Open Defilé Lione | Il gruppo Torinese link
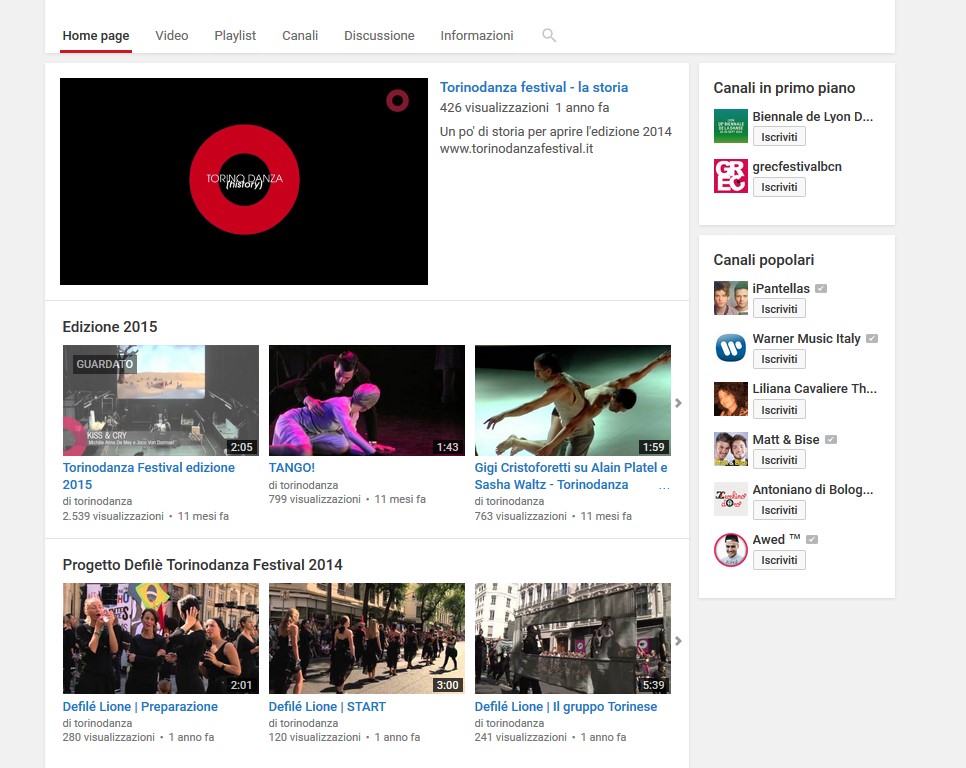Screen dimensions: 966x768 tap(566, 706)
